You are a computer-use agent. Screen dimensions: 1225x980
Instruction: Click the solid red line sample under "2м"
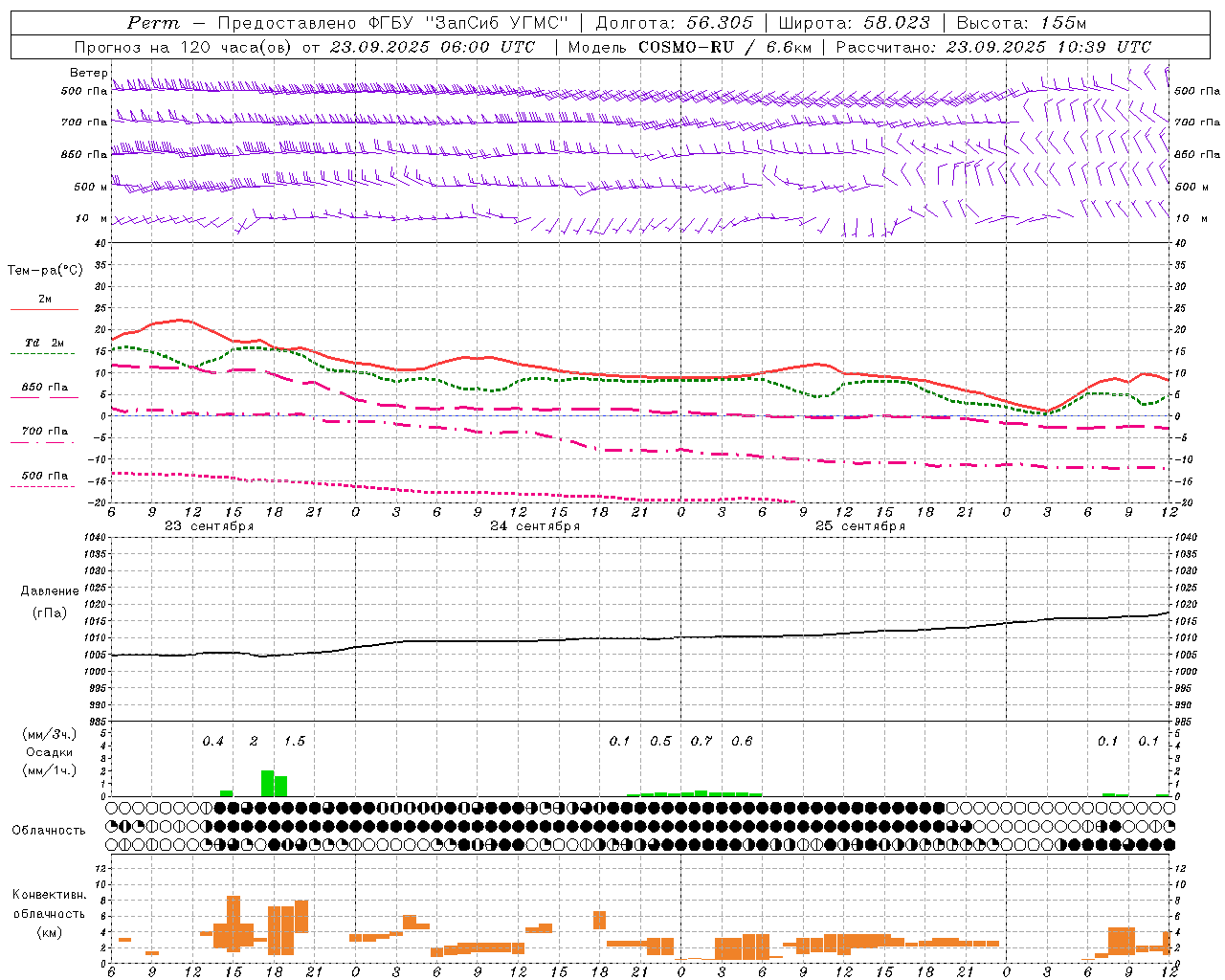coord(44,310)
